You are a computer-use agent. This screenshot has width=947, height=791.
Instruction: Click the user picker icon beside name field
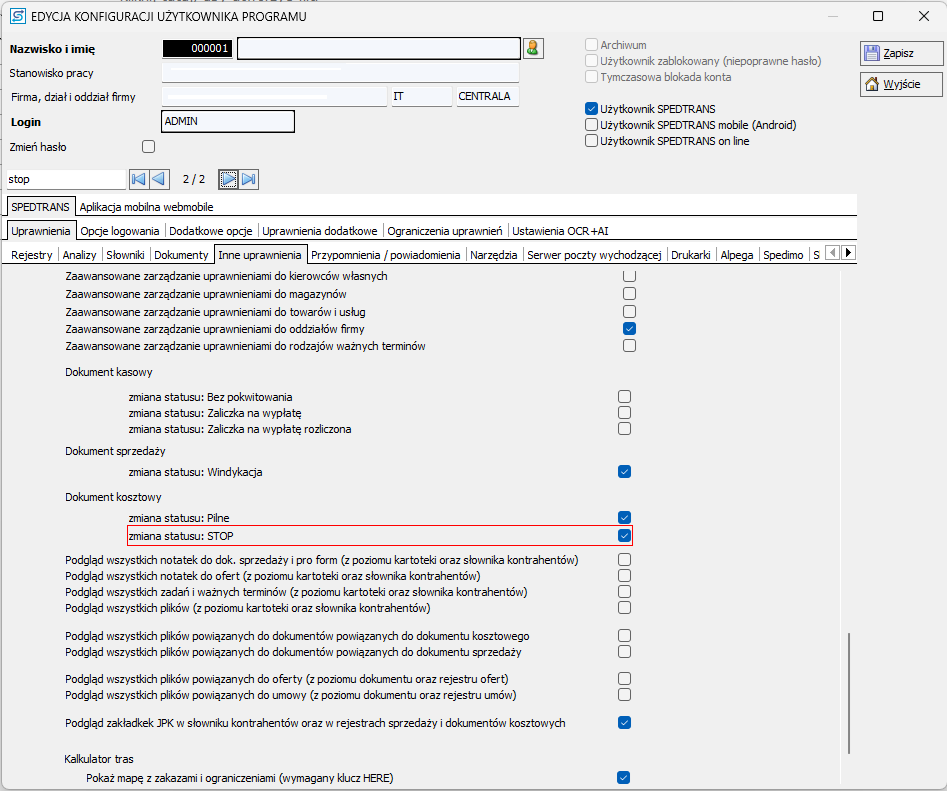pyautogui.click(x=532, y=48)
